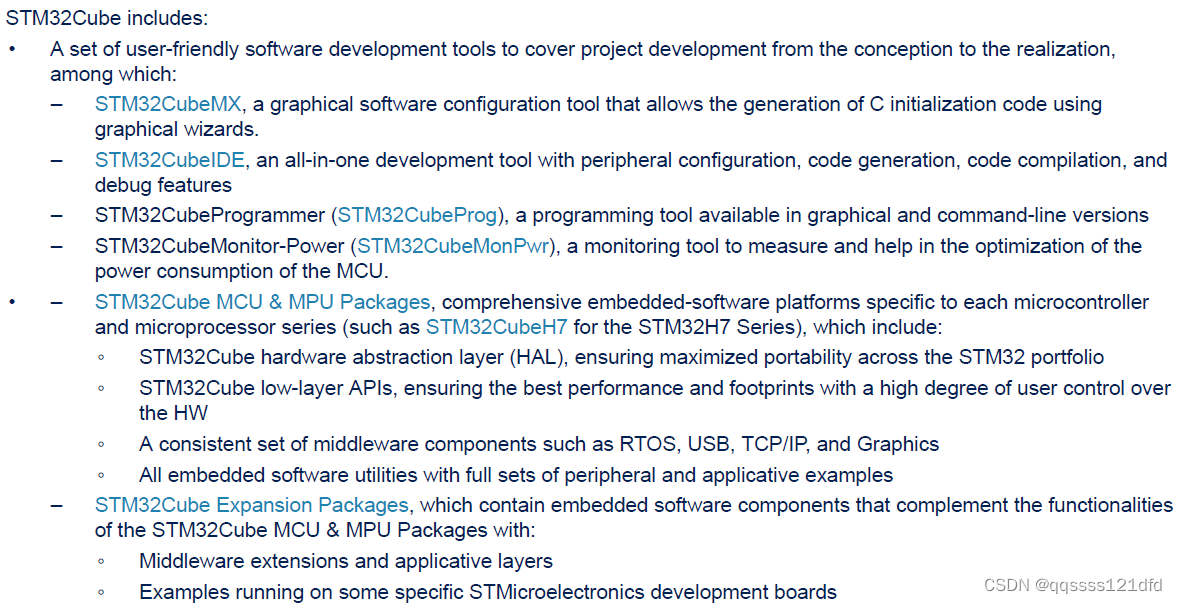Click the line 'among which:'
The height and width of the screenshot is (603, 1177).
(x=113, y=74)
